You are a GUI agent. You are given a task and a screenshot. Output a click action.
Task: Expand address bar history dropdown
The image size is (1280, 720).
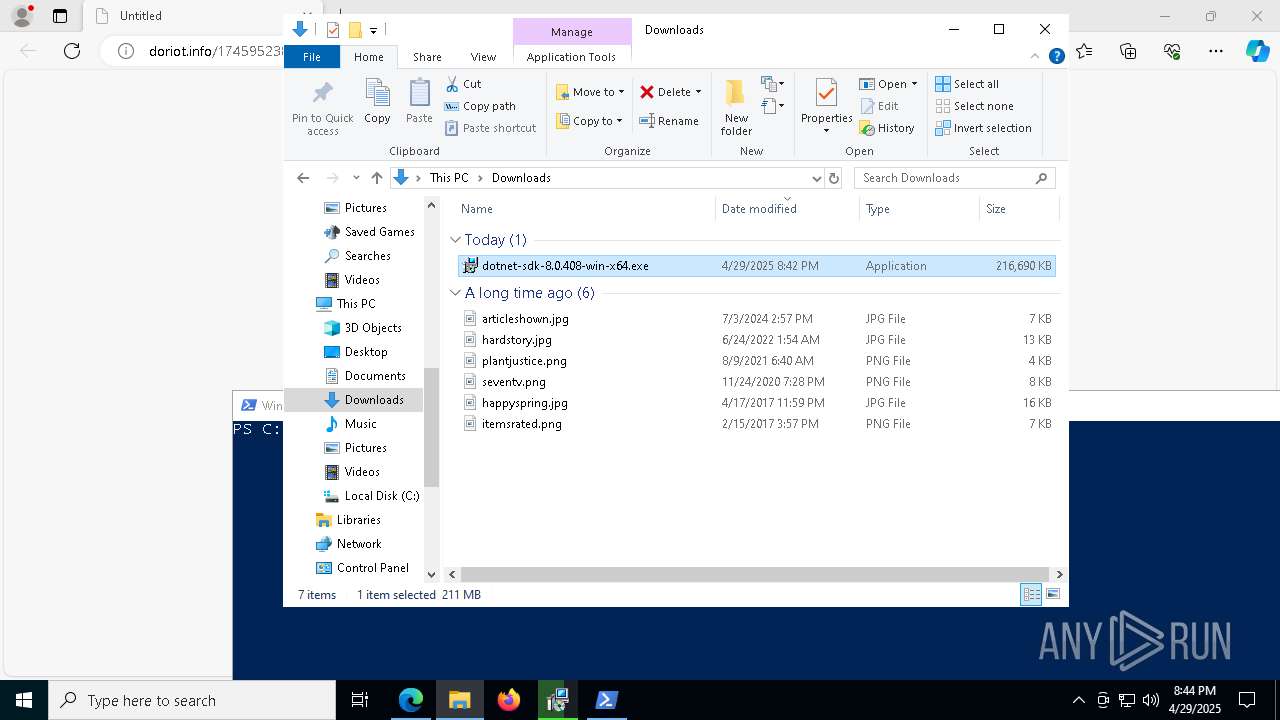pyautogui.click(x=816, y=178)
